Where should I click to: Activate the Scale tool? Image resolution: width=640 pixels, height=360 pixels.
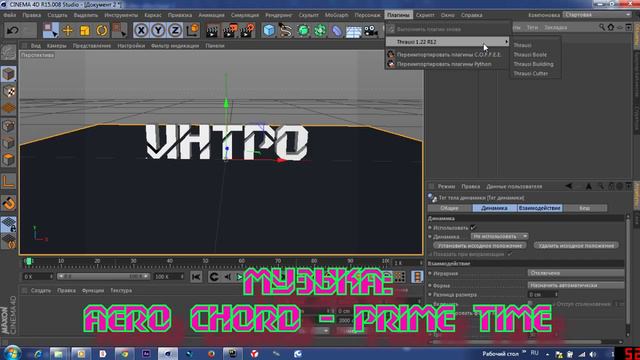click(x=84, y=31)
